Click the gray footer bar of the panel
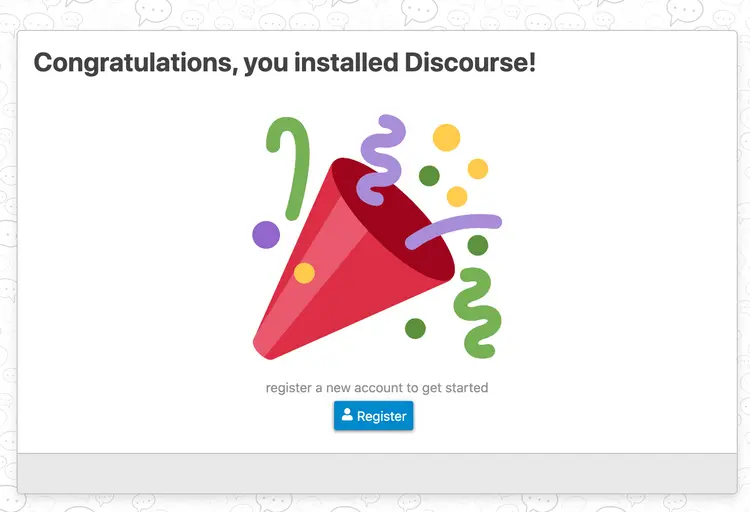This screenshot has height=512, width=750. tap(377, 473)
